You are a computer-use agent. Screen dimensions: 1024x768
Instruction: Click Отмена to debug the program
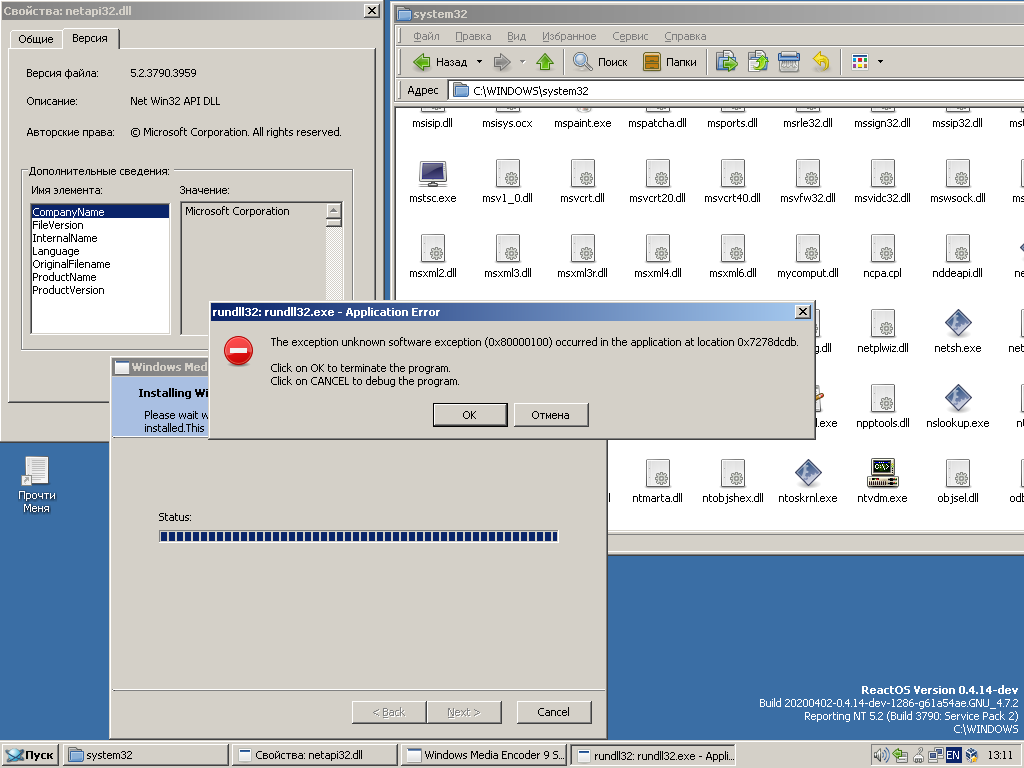[x=551, y=415]
